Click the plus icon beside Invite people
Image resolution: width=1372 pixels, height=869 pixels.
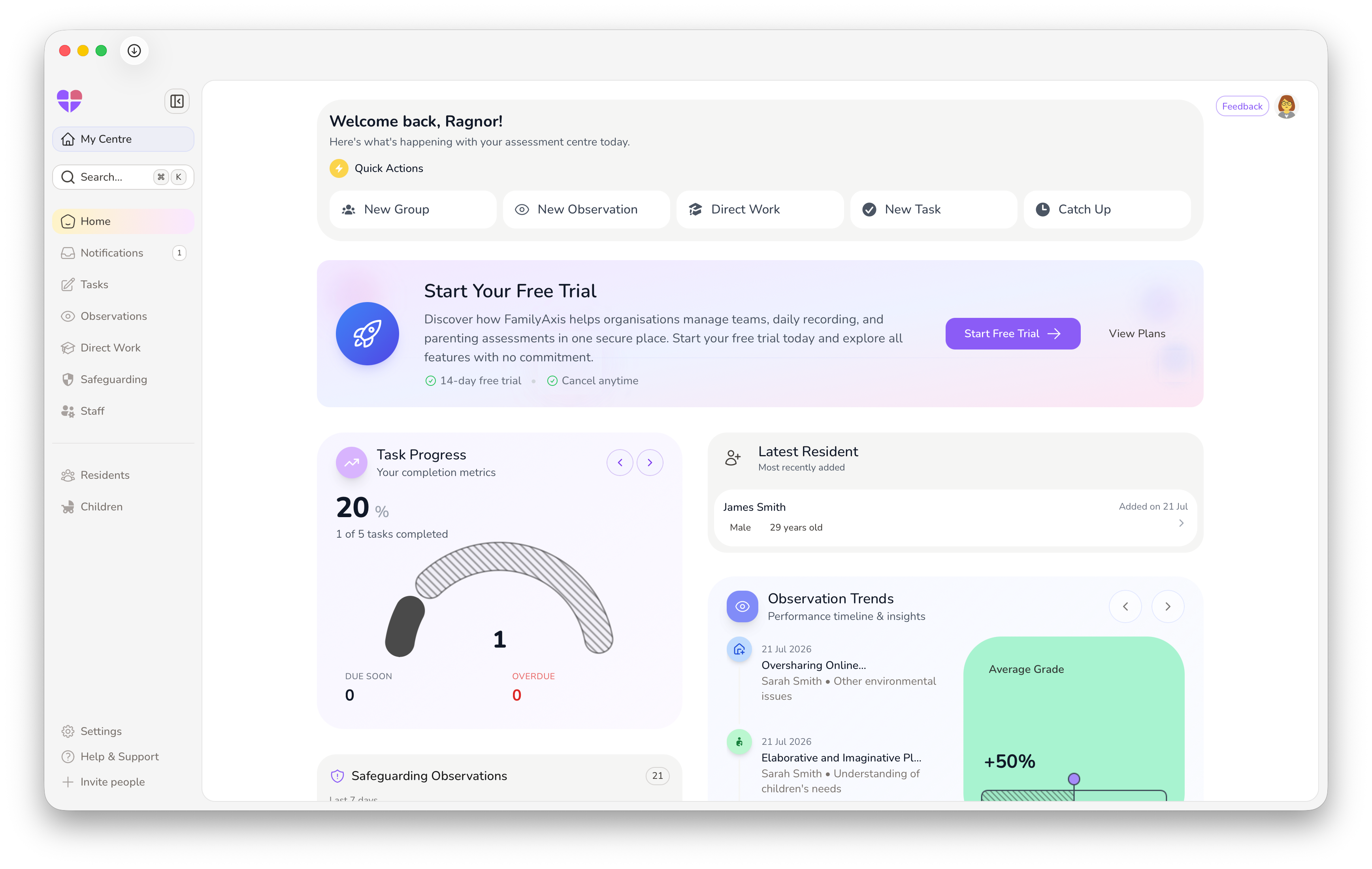click(x=68, y=782)
